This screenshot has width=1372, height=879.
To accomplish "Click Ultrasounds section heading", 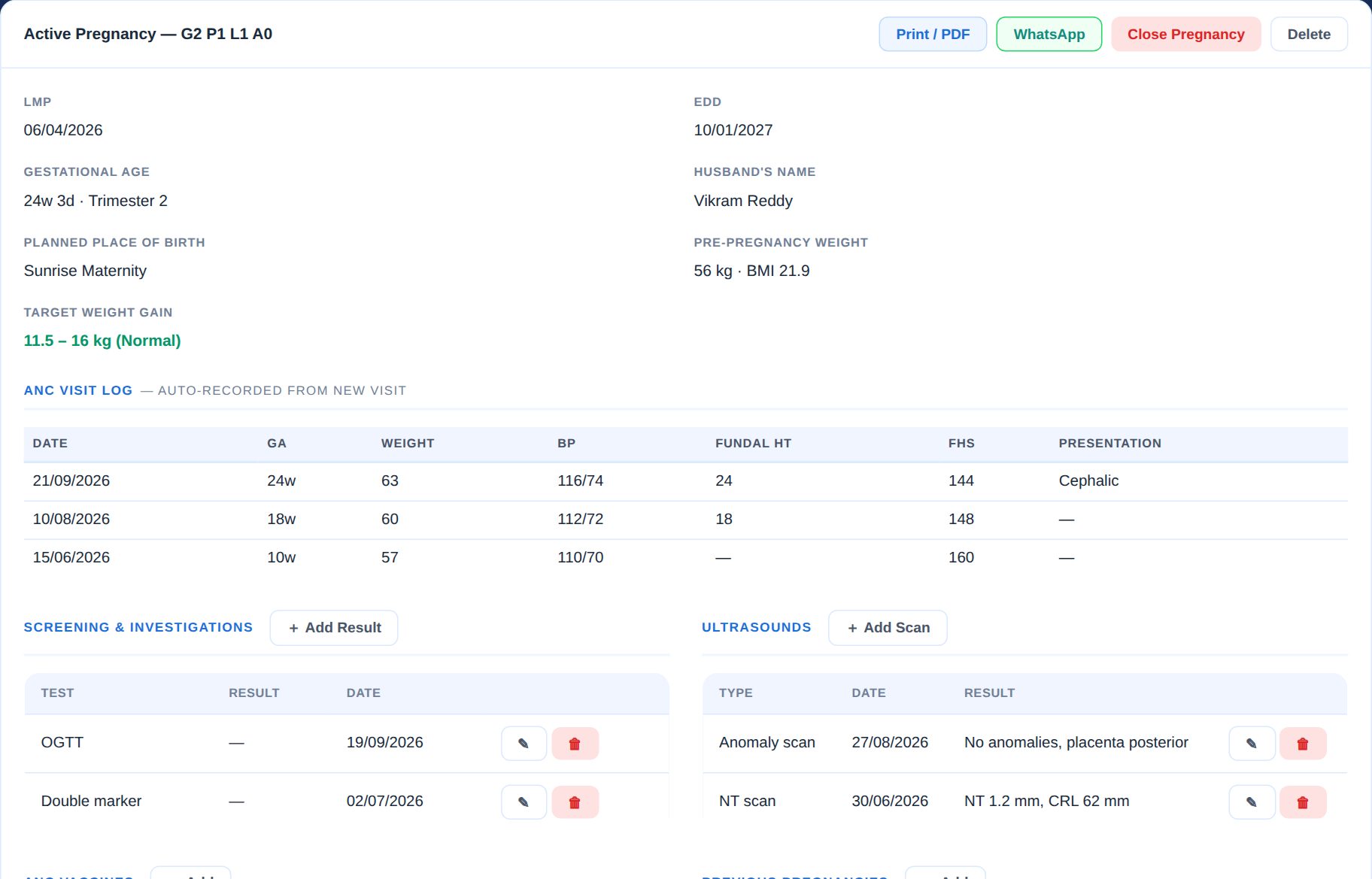I will [756, 627].
